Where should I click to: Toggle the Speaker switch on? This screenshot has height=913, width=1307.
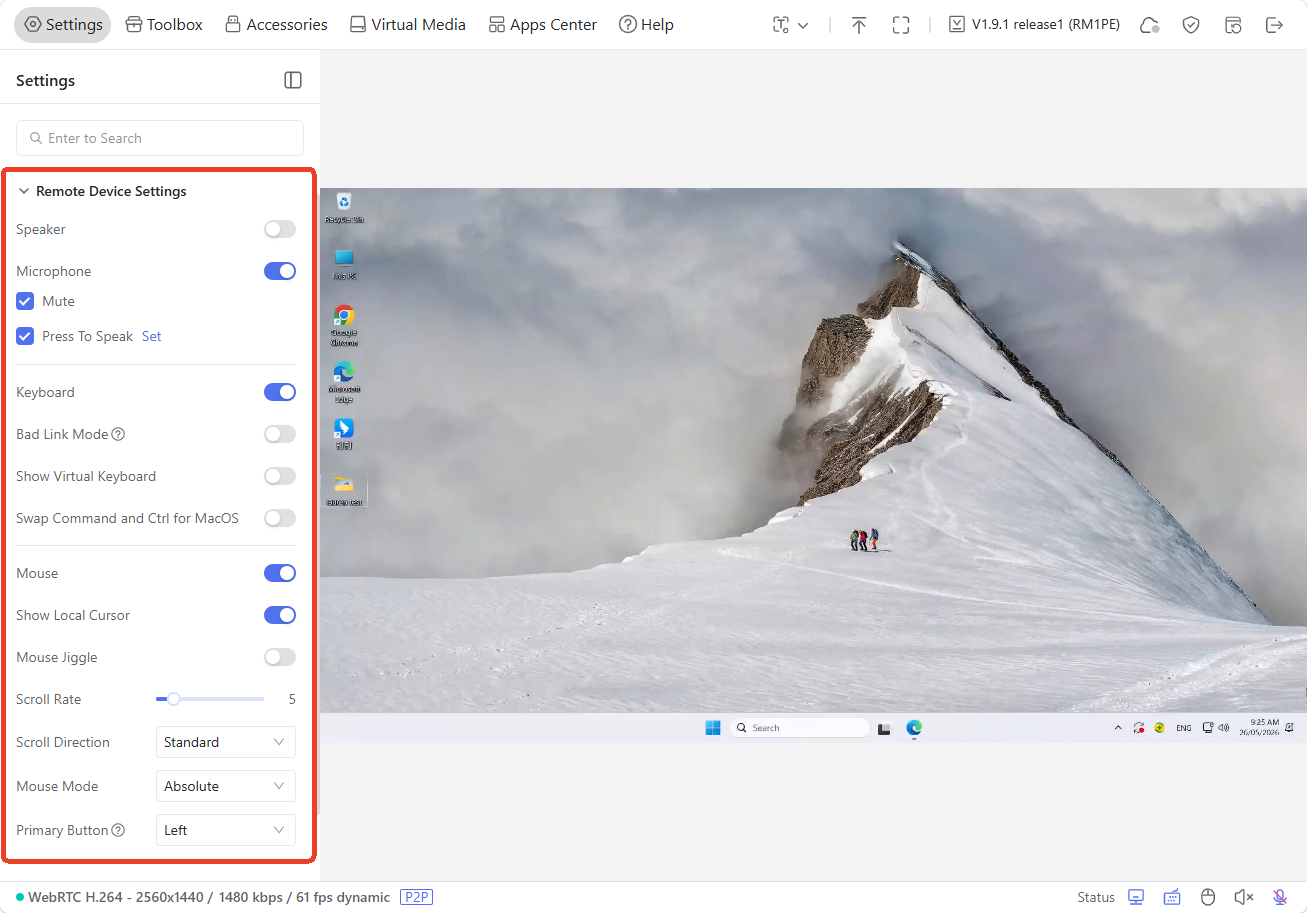coord(280,229)
